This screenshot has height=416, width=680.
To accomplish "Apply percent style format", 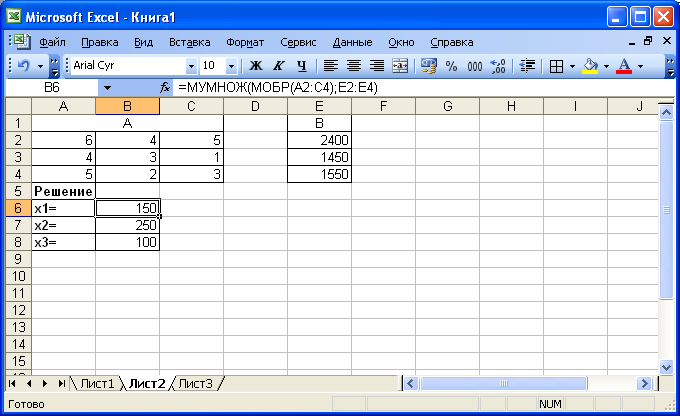I will click(451, 66).
